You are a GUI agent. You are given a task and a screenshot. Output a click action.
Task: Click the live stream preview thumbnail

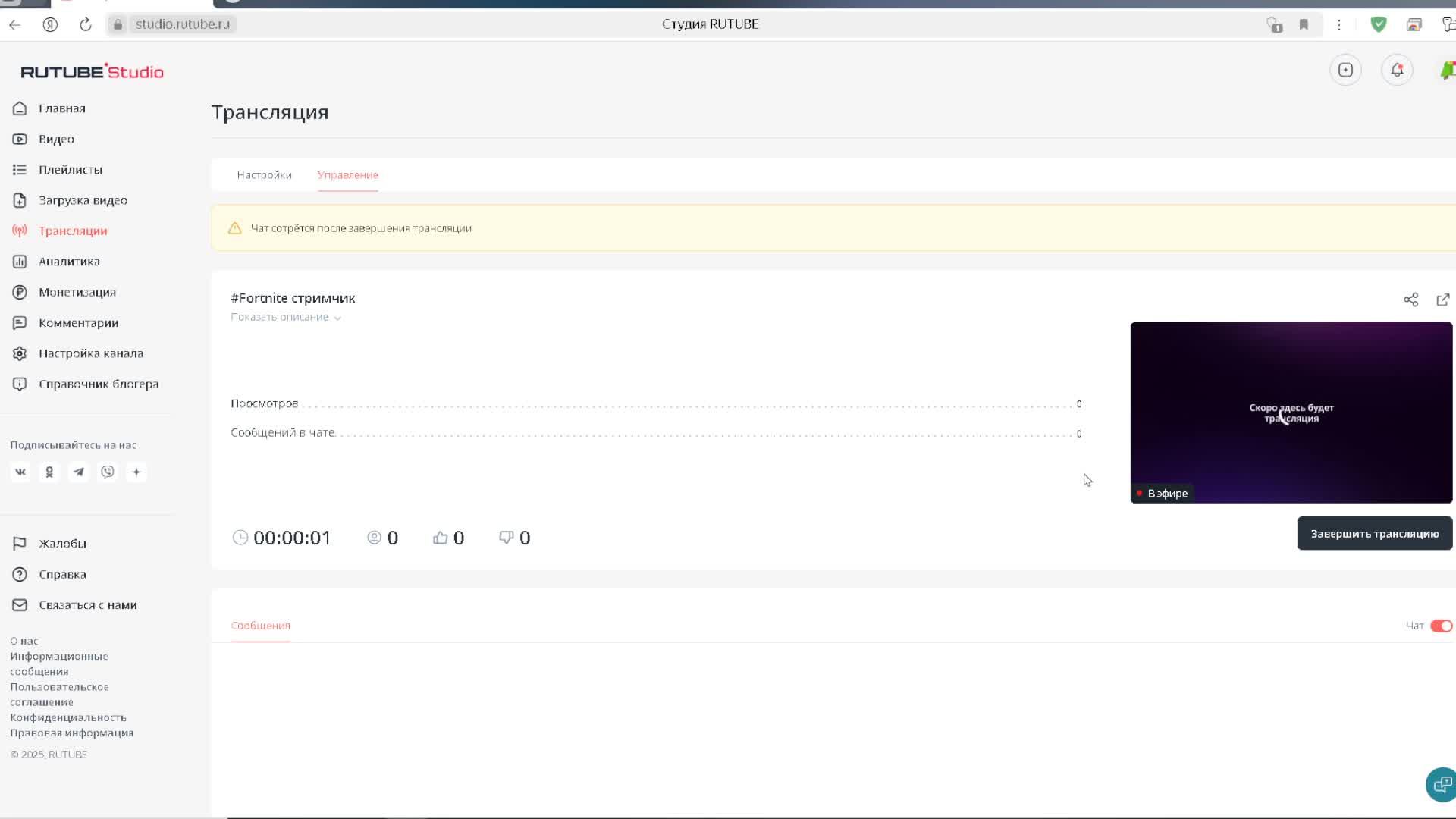pos(1291,413)
